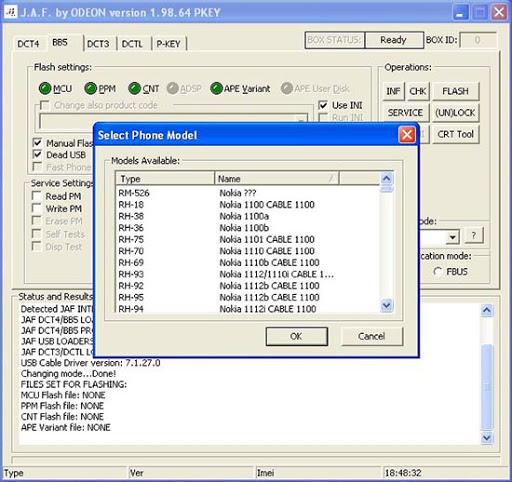
Task: Select the RH-70 Nokia 1110 row
Action: click(x=248, y=251)
